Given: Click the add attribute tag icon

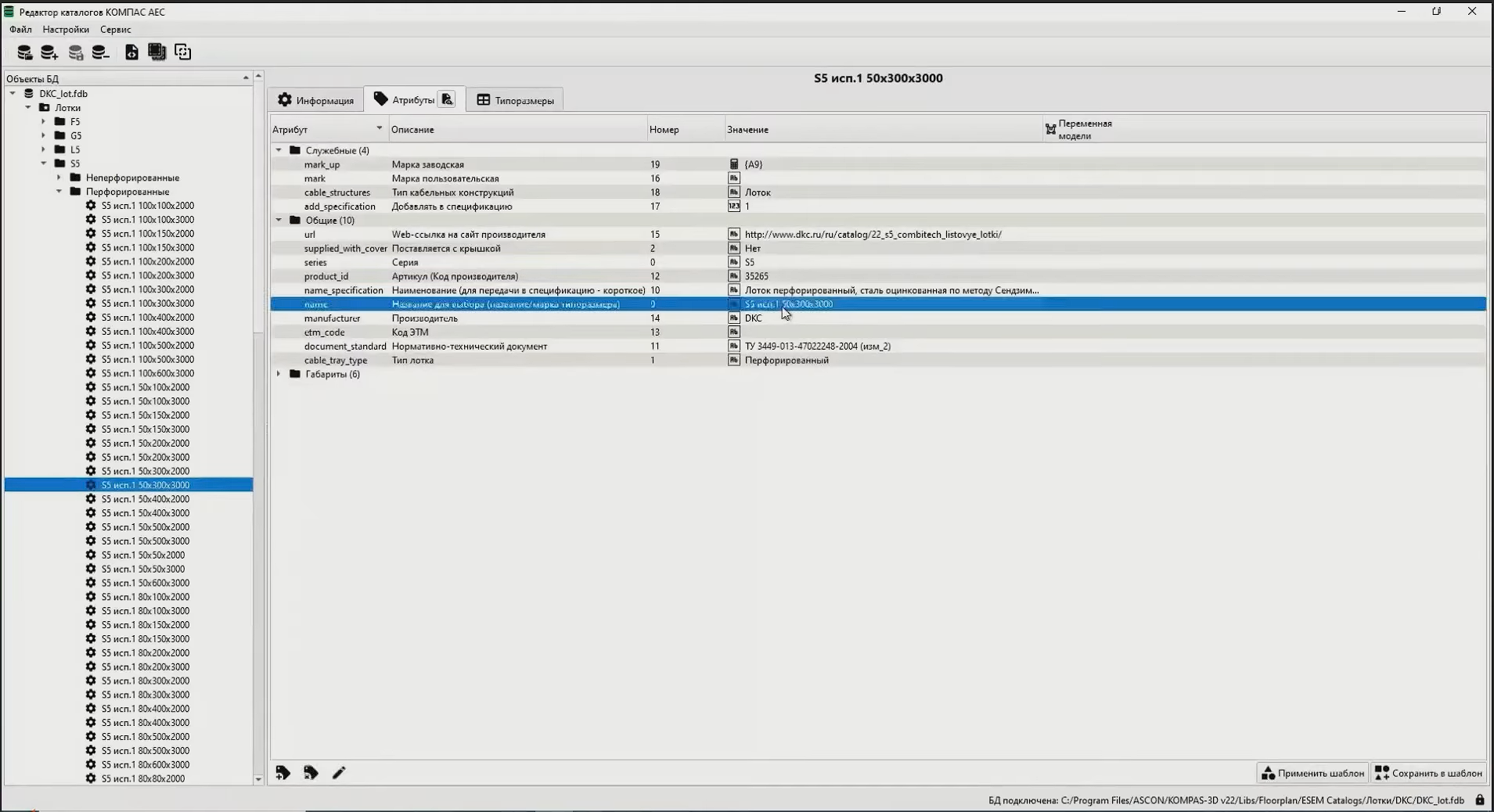Looking at the screenshot, I should [283, 773].
